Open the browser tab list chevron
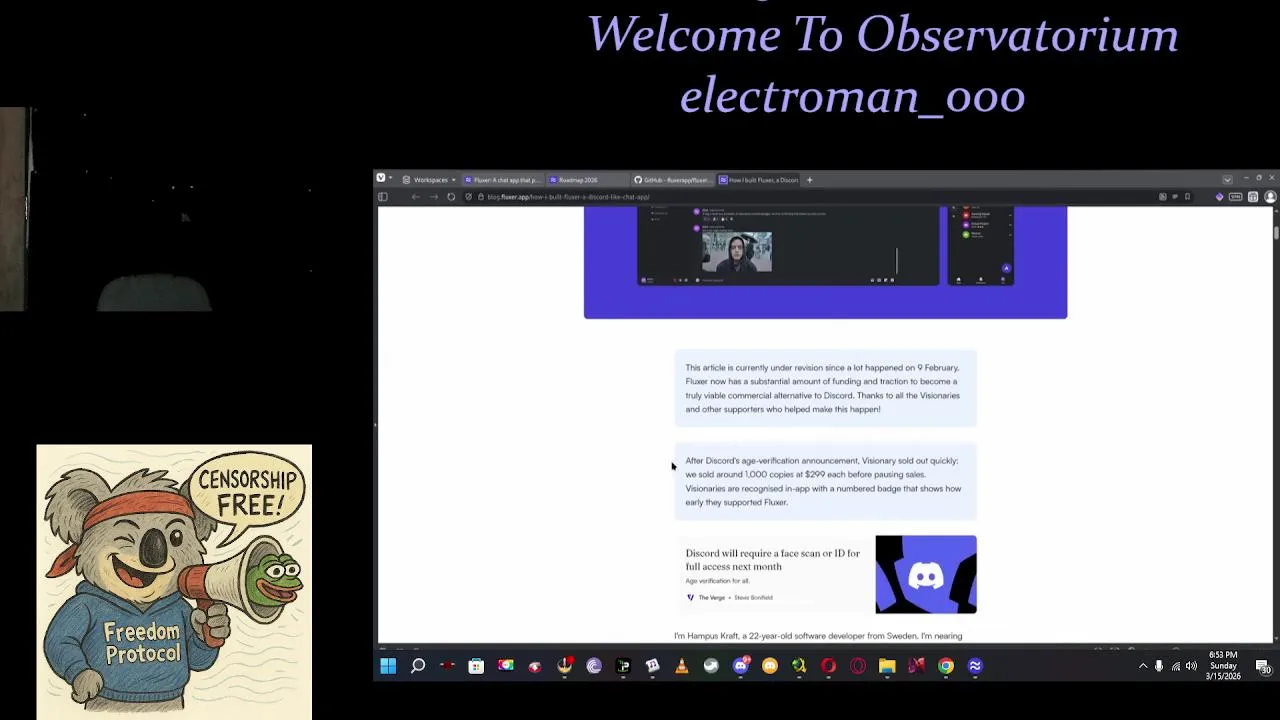 click(x=1227, y=180)
